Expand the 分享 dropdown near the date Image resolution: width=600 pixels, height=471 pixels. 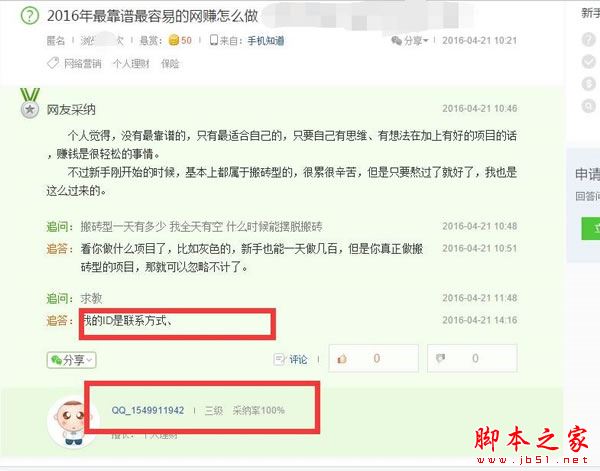(410, 41)
